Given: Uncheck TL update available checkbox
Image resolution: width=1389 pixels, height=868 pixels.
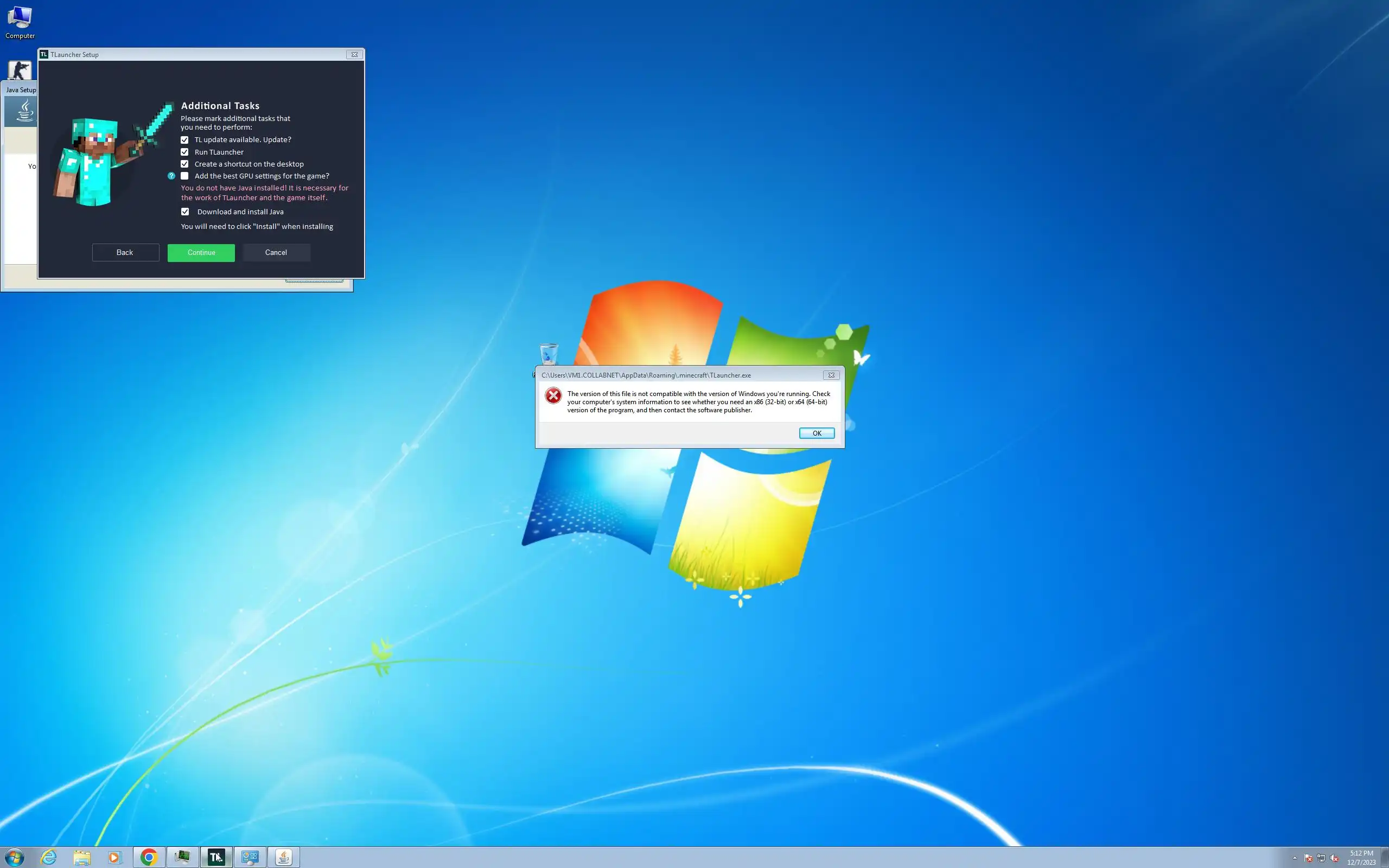Looking at the screenshot, I should coord(185,139).
